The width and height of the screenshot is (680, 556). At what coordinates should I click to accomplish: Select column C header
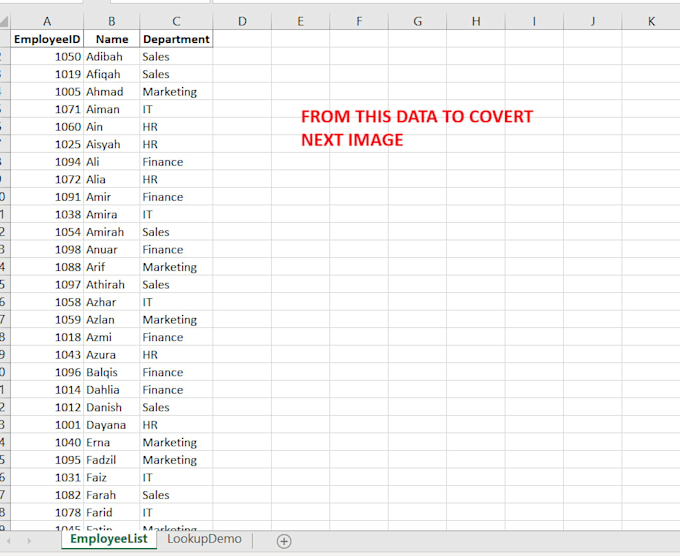click(176, 21)
